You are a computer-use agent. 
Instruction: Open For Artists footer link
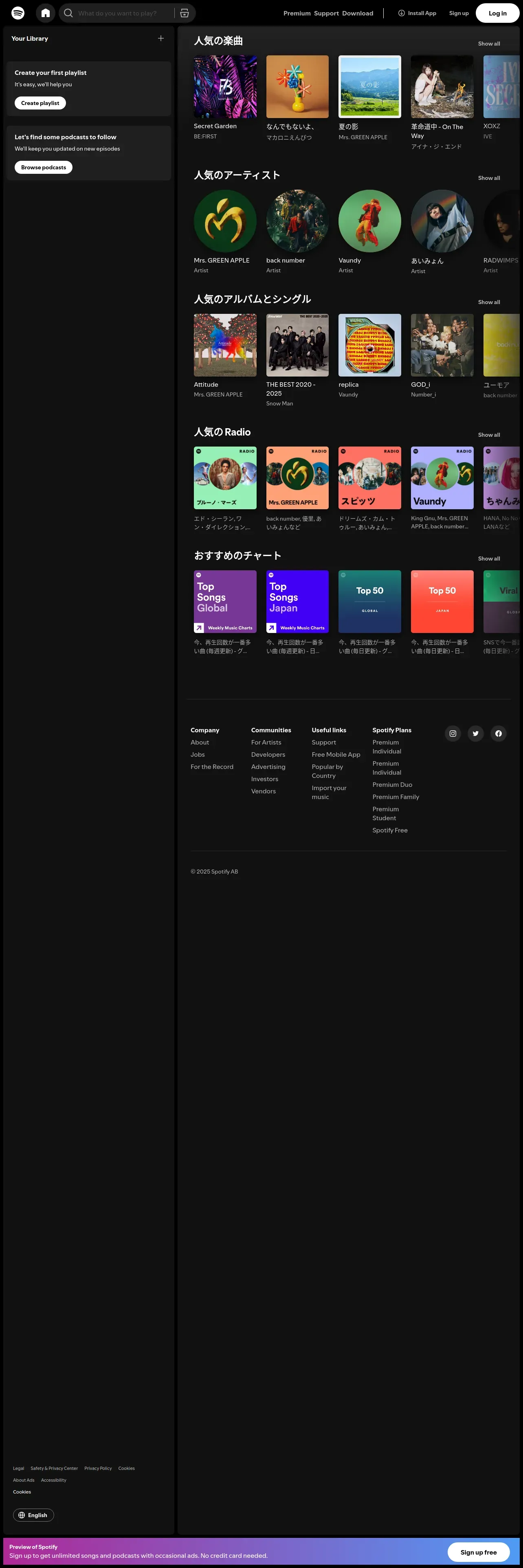267,742
